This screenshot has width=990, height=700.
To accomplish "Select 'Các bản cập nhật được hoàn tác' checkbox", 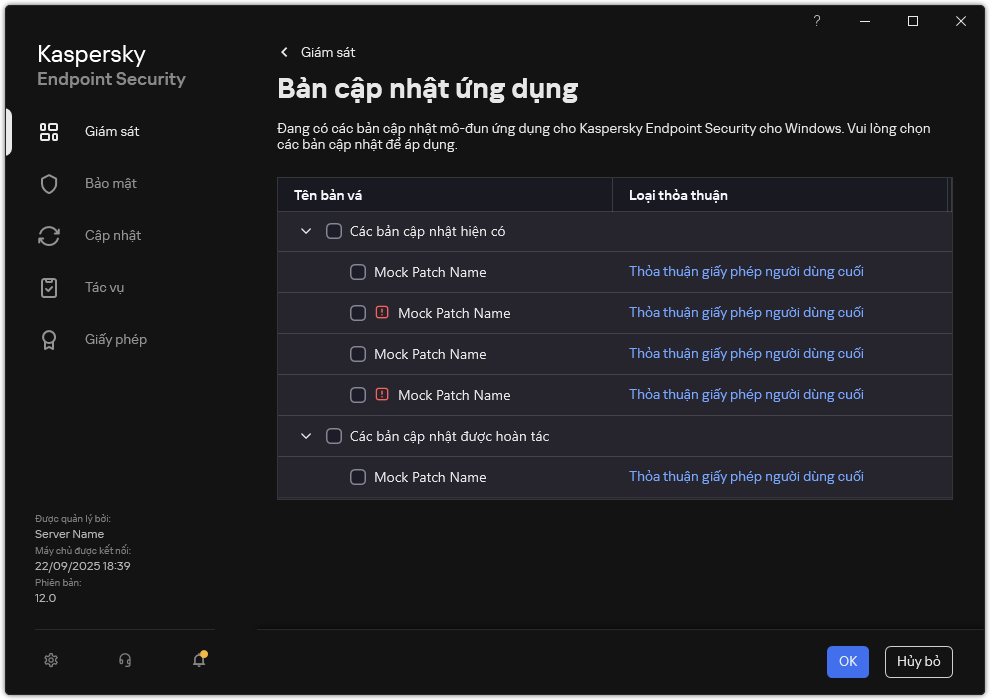I will [x=334, y=436].
